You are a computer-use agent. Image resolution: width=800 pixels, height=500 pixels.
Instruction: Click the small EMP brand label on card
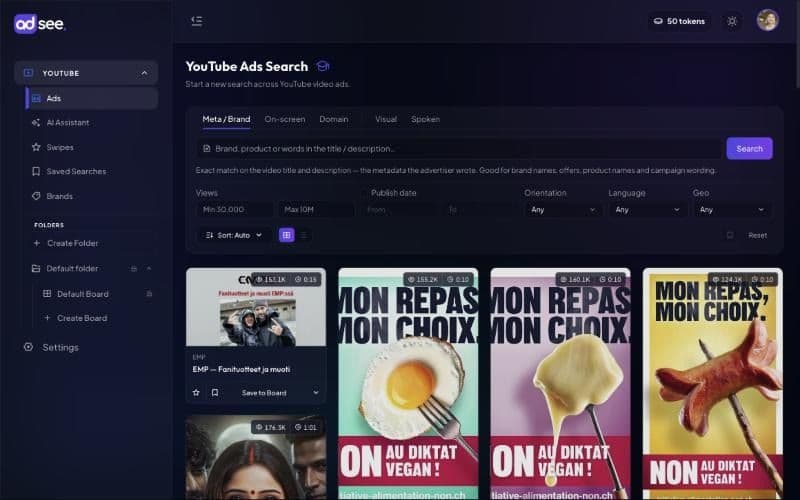(198, 357)
